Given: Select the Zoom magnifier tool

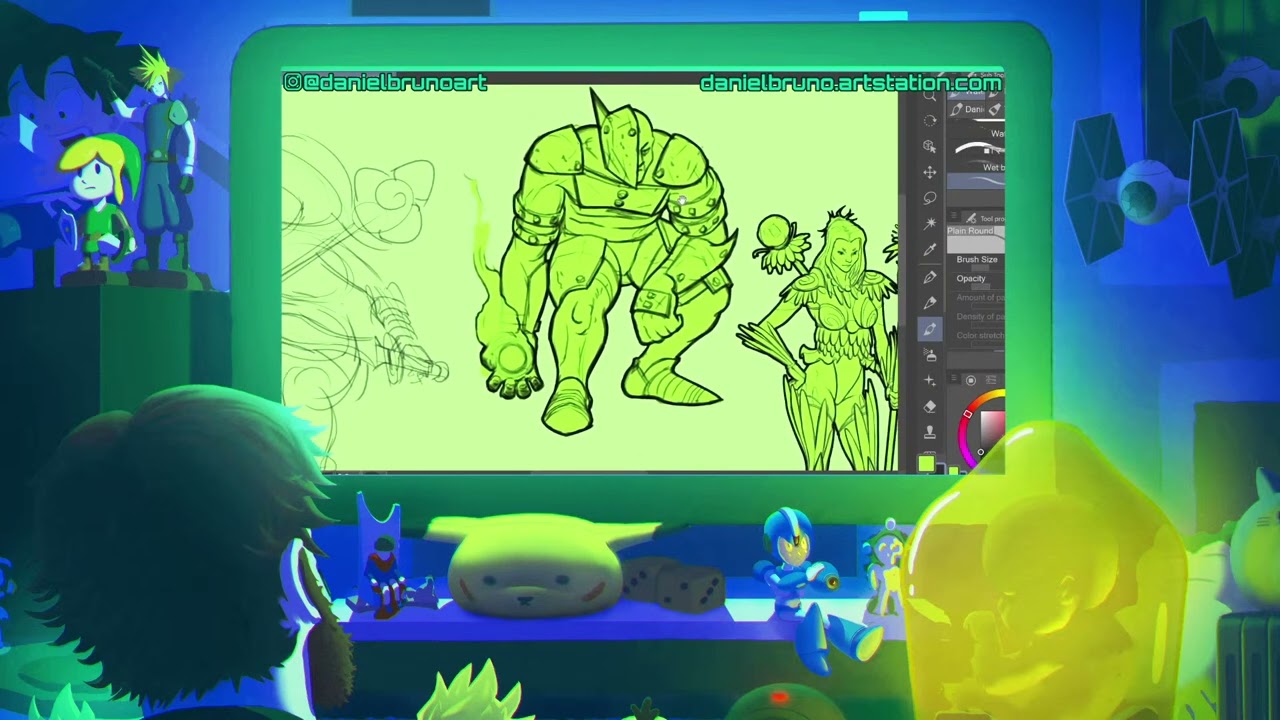Looking at the screenshot, I should (x=930, y=97).
